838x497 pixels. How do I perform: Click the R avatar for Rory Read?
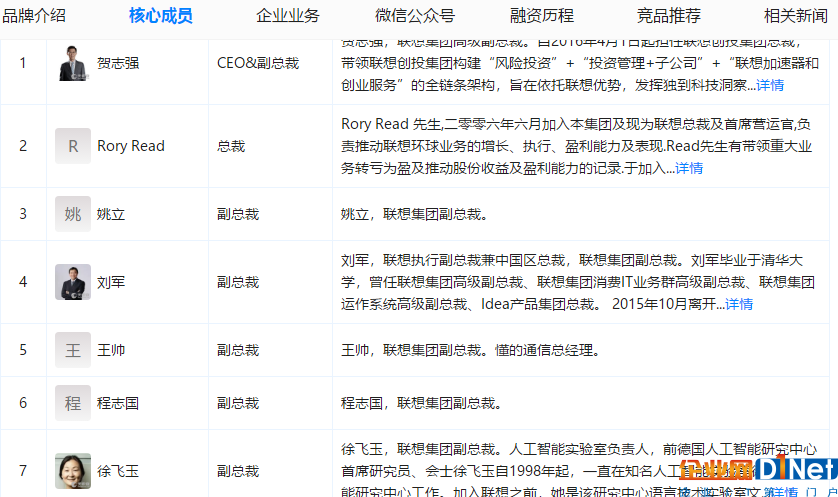click(x=73, y=146)
